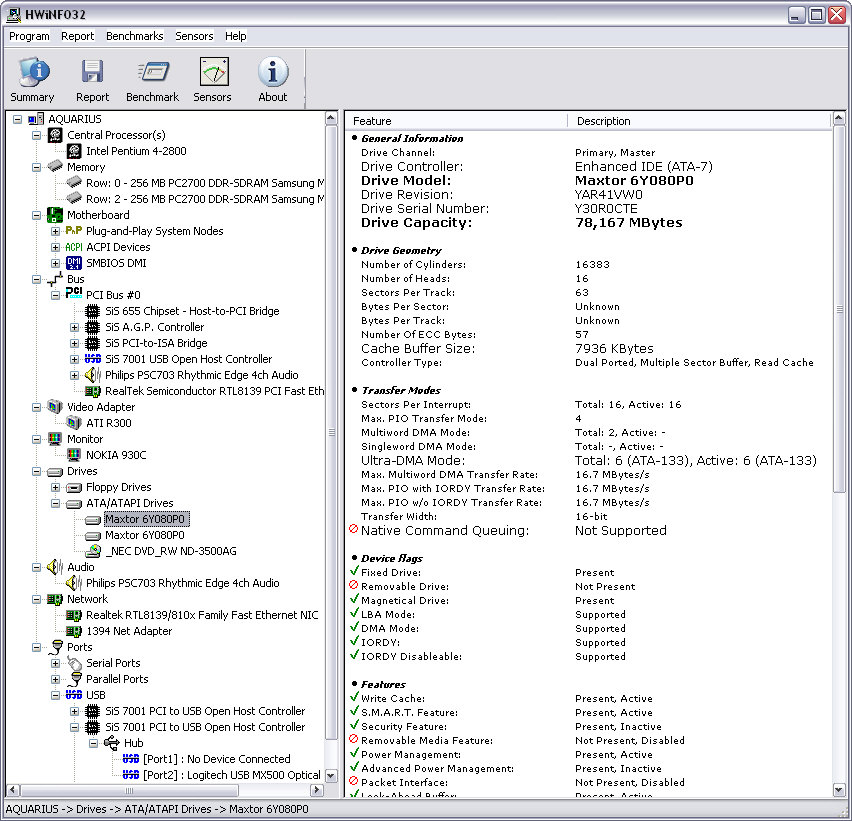Collapse the Hub node

pos(93,743)
